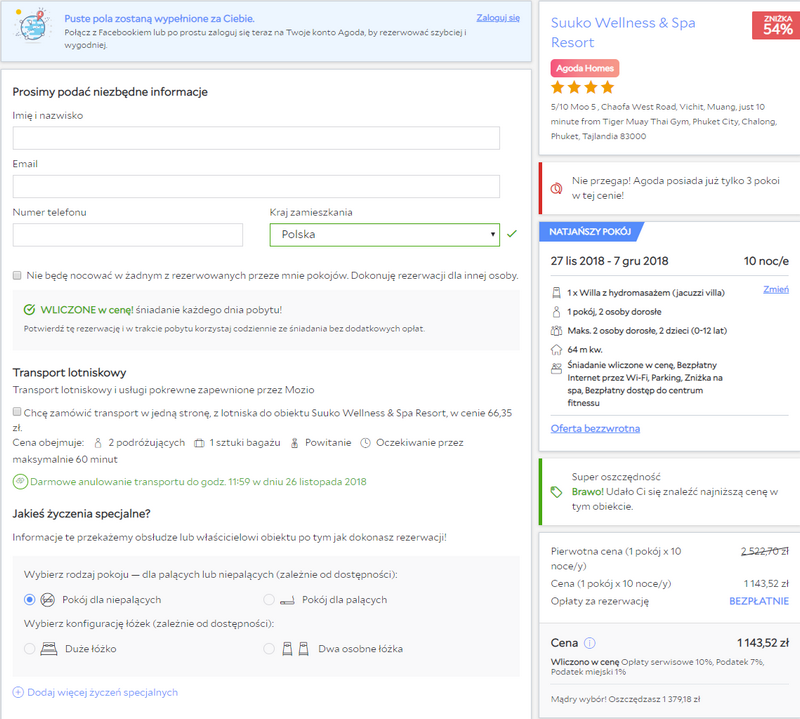
Task: Tick the booking for another person checkbox
Action: click(17, 276)
